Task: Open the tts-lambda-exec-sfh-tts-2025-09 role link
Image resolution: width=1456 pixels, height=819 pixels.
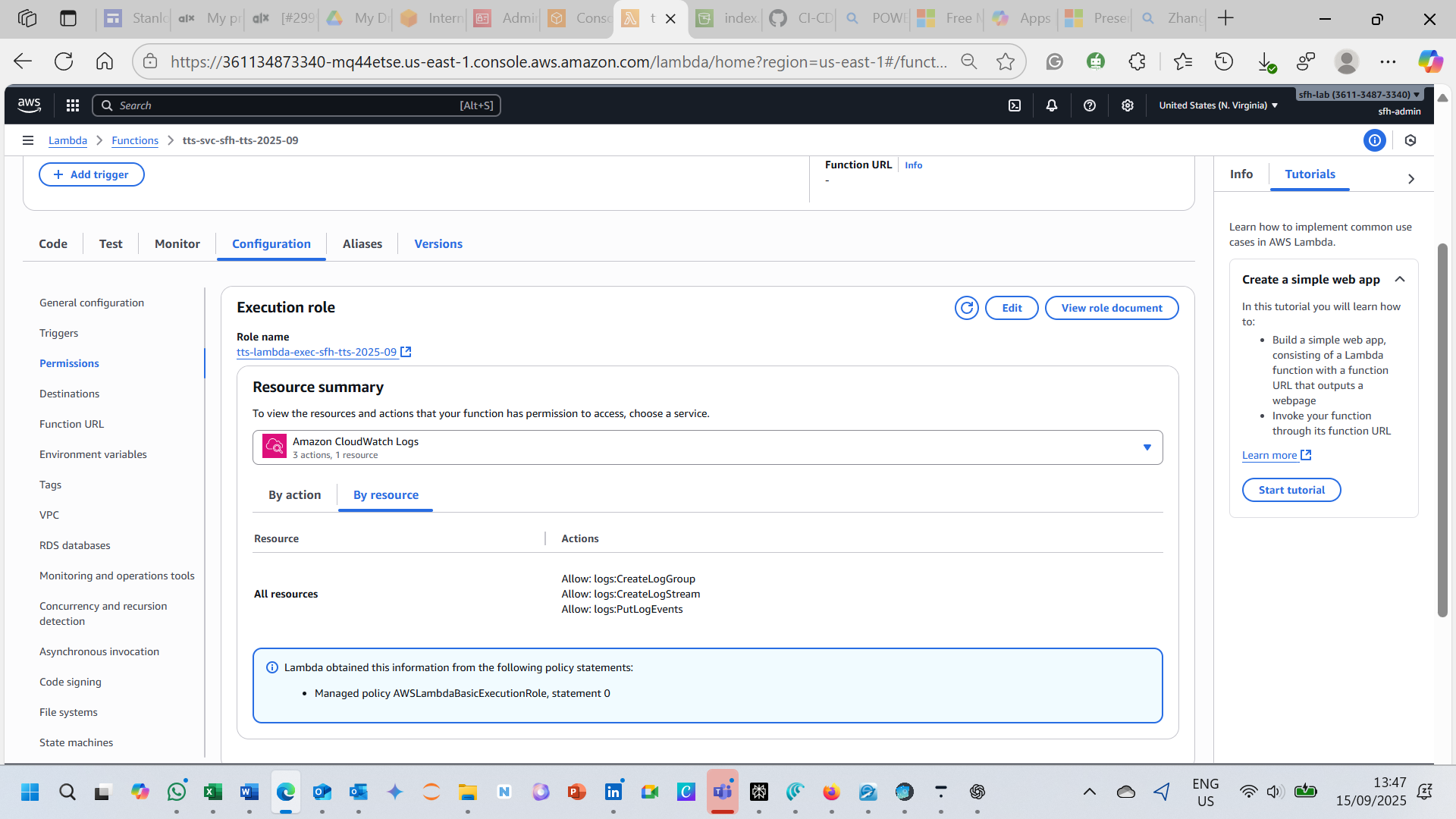Action: coord(316,352)
